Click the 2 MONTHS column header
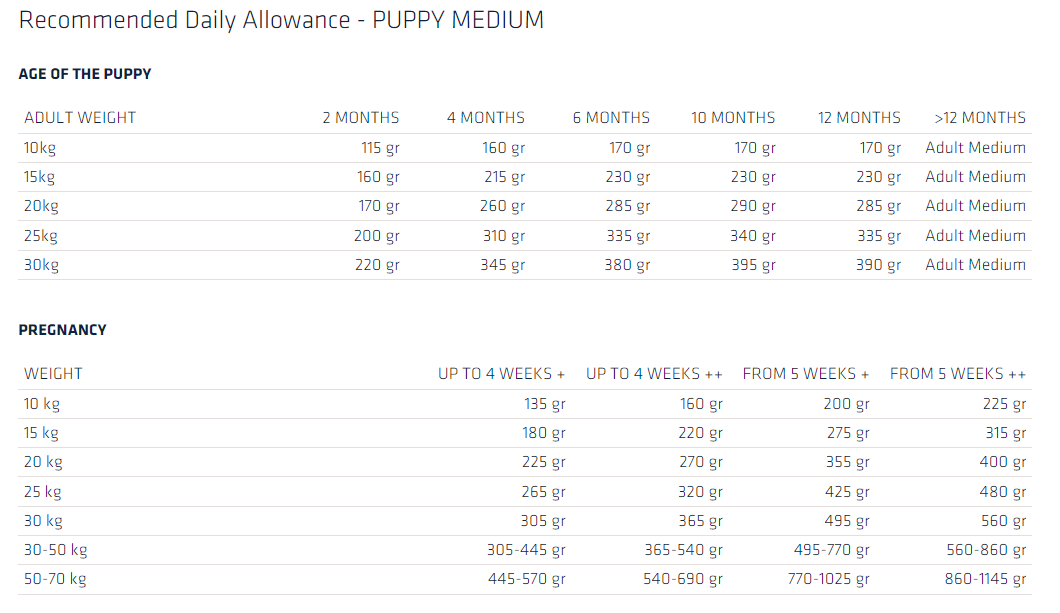The image size is (1060, 613). pyautogui.click(x=360, y=118)
